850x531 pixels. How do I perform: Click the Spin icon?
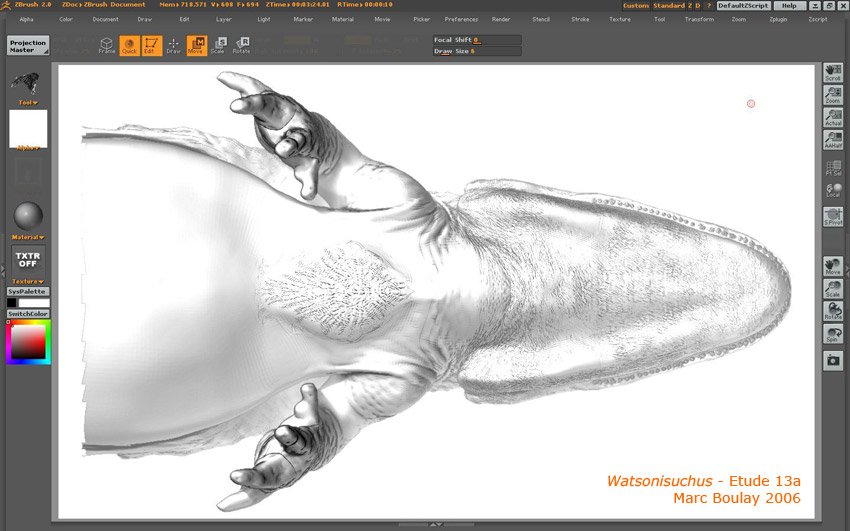833,334
